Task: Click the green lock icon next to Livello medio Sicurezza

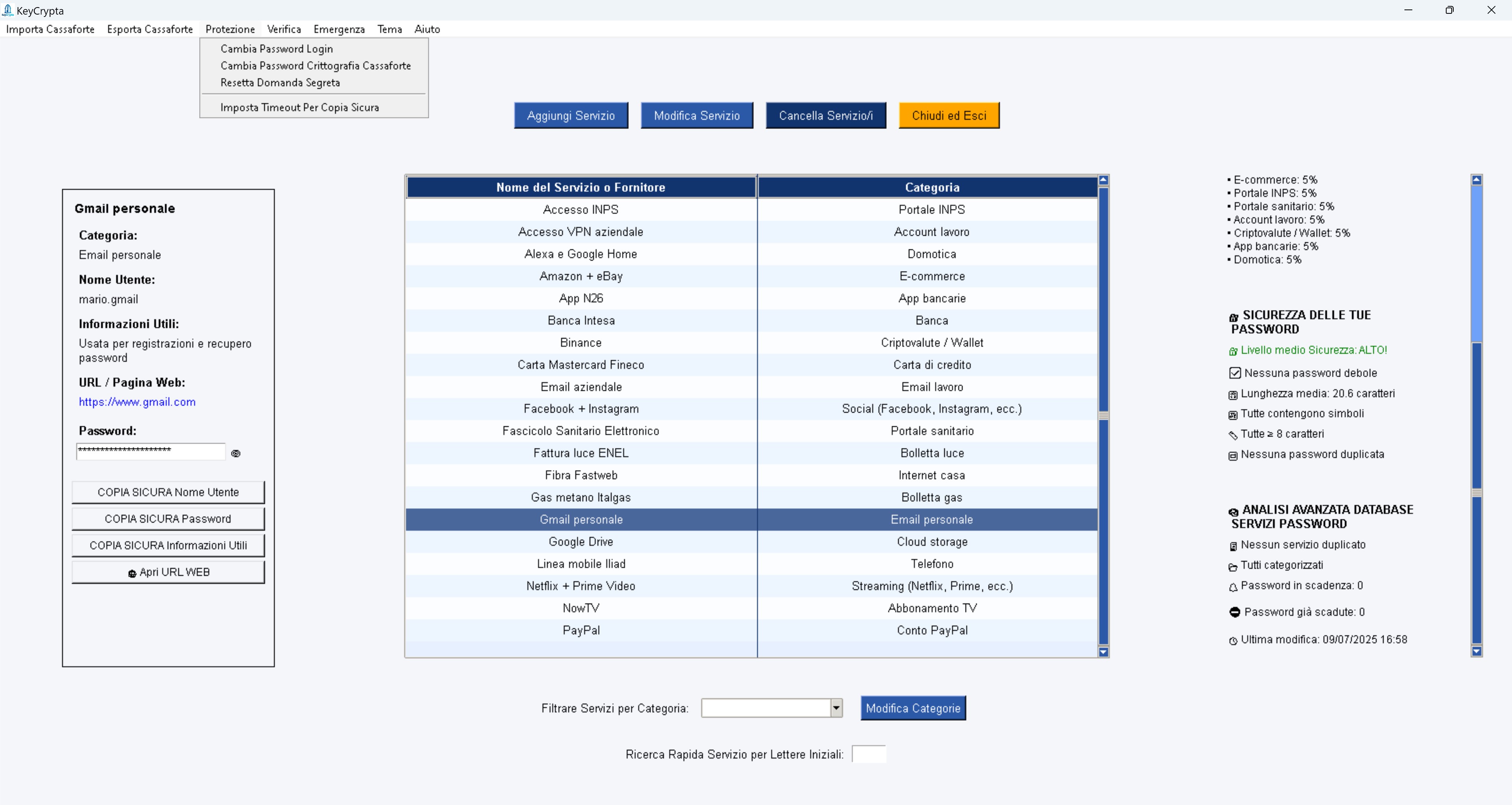Action: pyautogui.click(x=1233, y=351)
